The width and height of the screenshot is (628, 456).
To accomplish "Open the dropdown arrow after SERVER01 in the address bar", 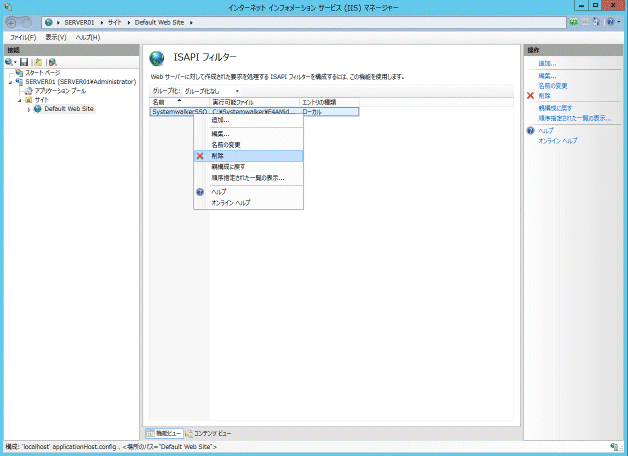I will 101,23.
